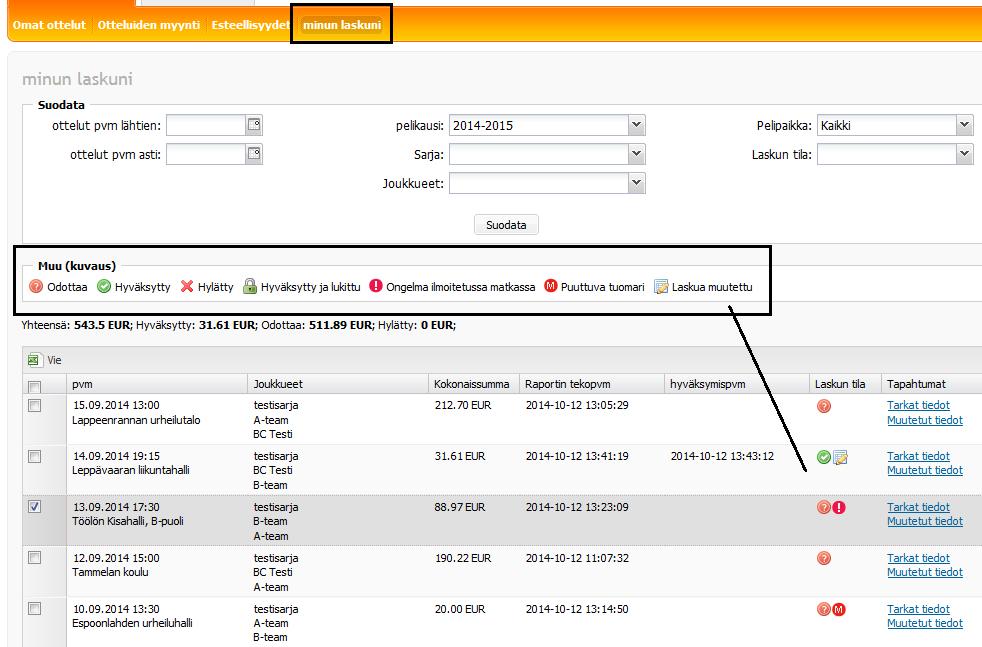
Task: Click waiting status icon in 12.09.2014 row
Action: [824, 558]
